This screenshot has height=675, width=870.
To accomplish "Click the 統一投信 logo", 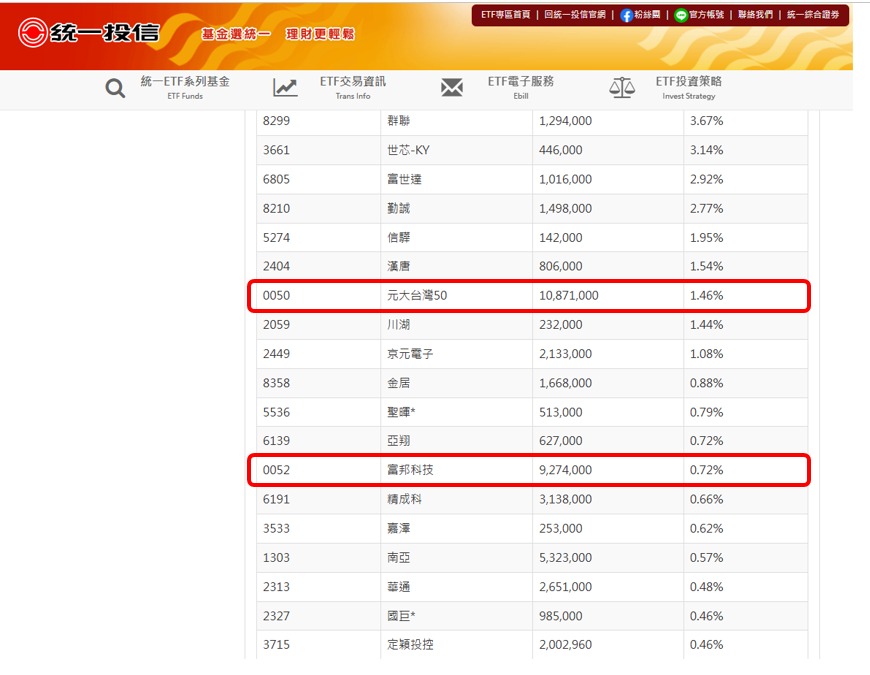I will [89, 32].
